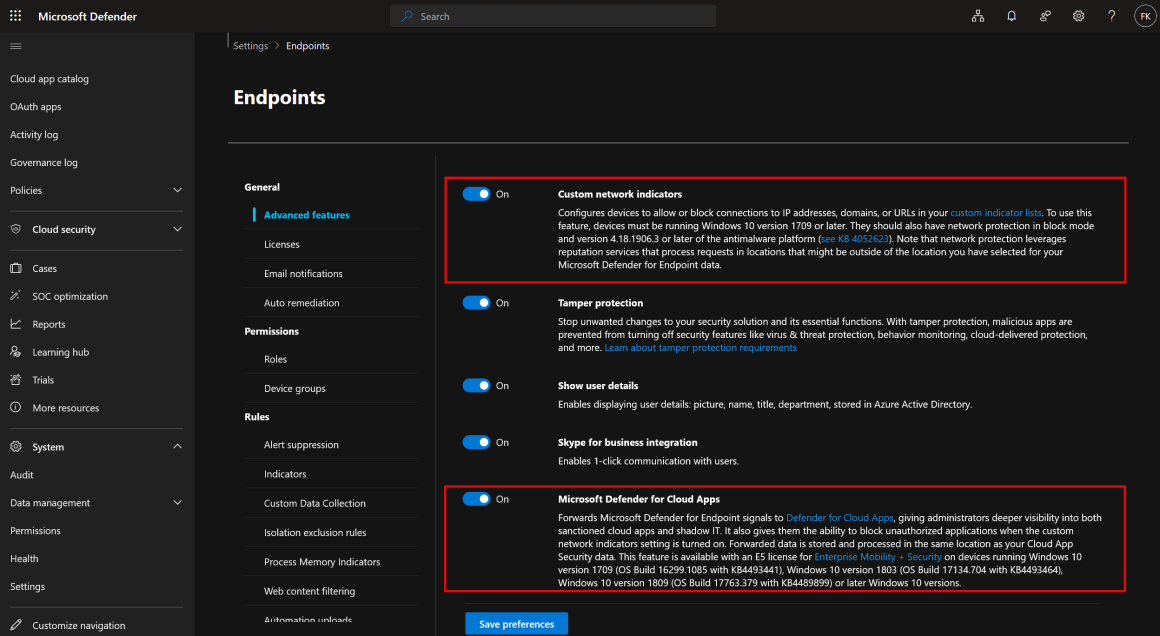Open the settings gear icon in header
1160x636 pixels.
(x=1079, y=16)
